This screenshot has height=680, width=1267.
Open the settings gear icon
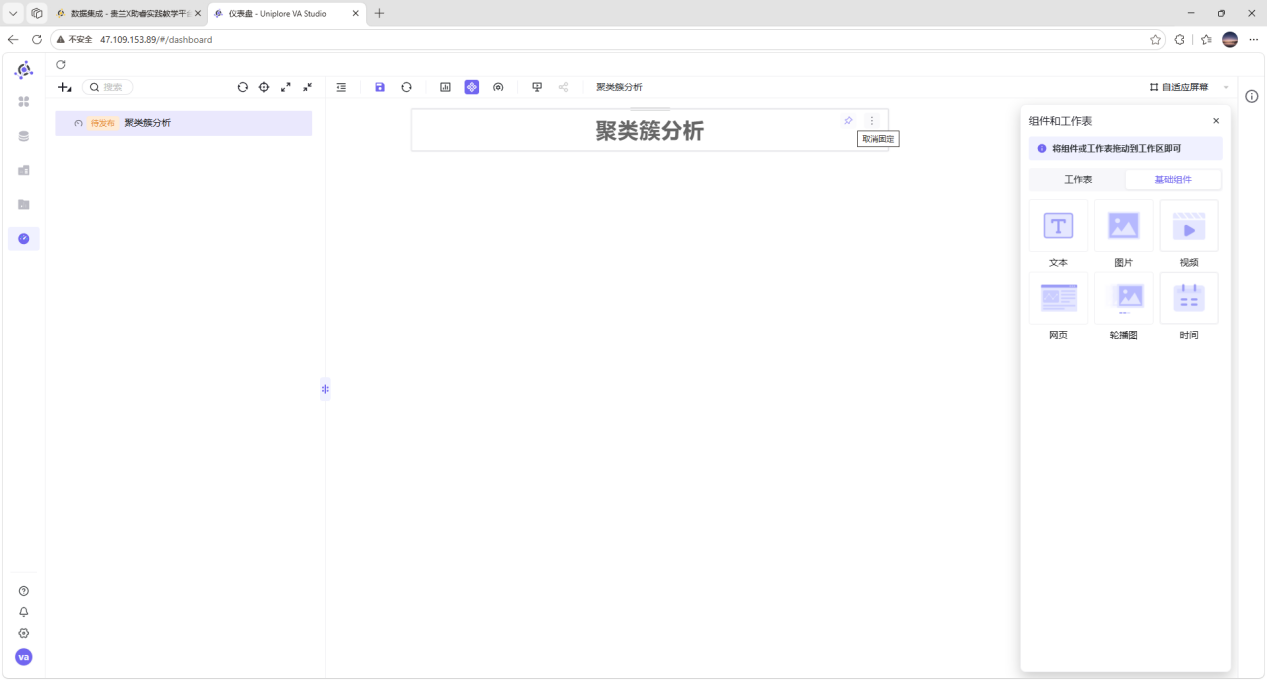[x=24, y=633]
